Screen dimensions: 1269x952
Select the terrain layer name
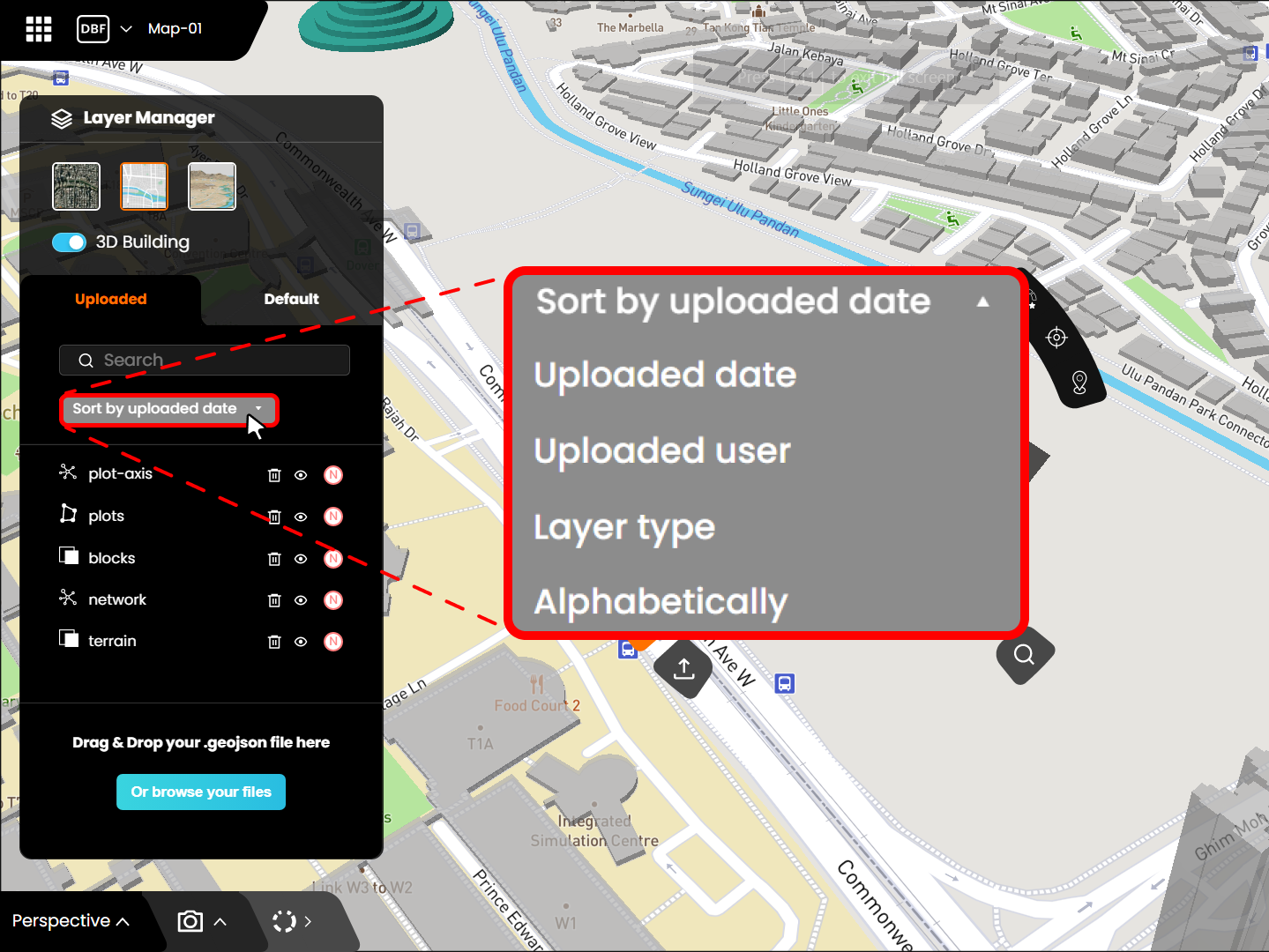point(112,642)
